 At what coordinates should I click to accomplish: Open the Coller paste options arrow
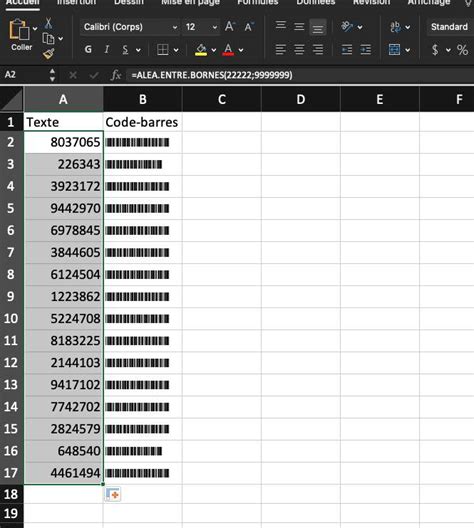(35, 29)
